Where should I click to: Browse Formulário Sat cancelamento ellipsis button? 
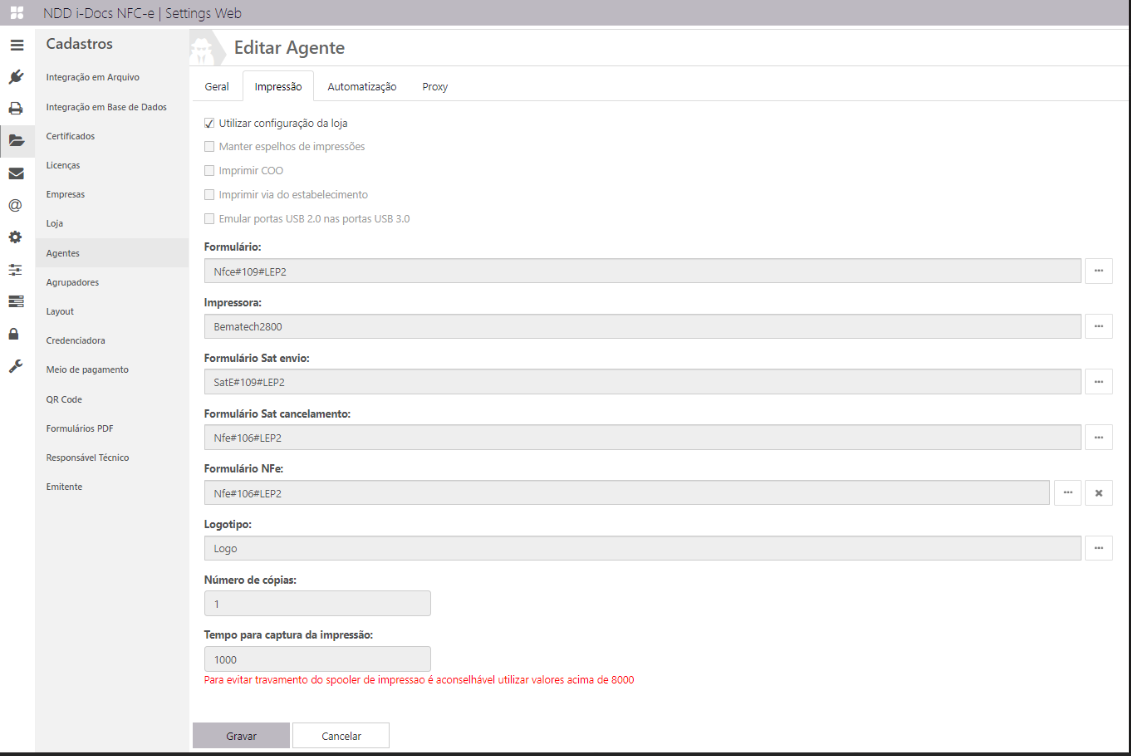pyautogui.click(x=1099, y=438)
